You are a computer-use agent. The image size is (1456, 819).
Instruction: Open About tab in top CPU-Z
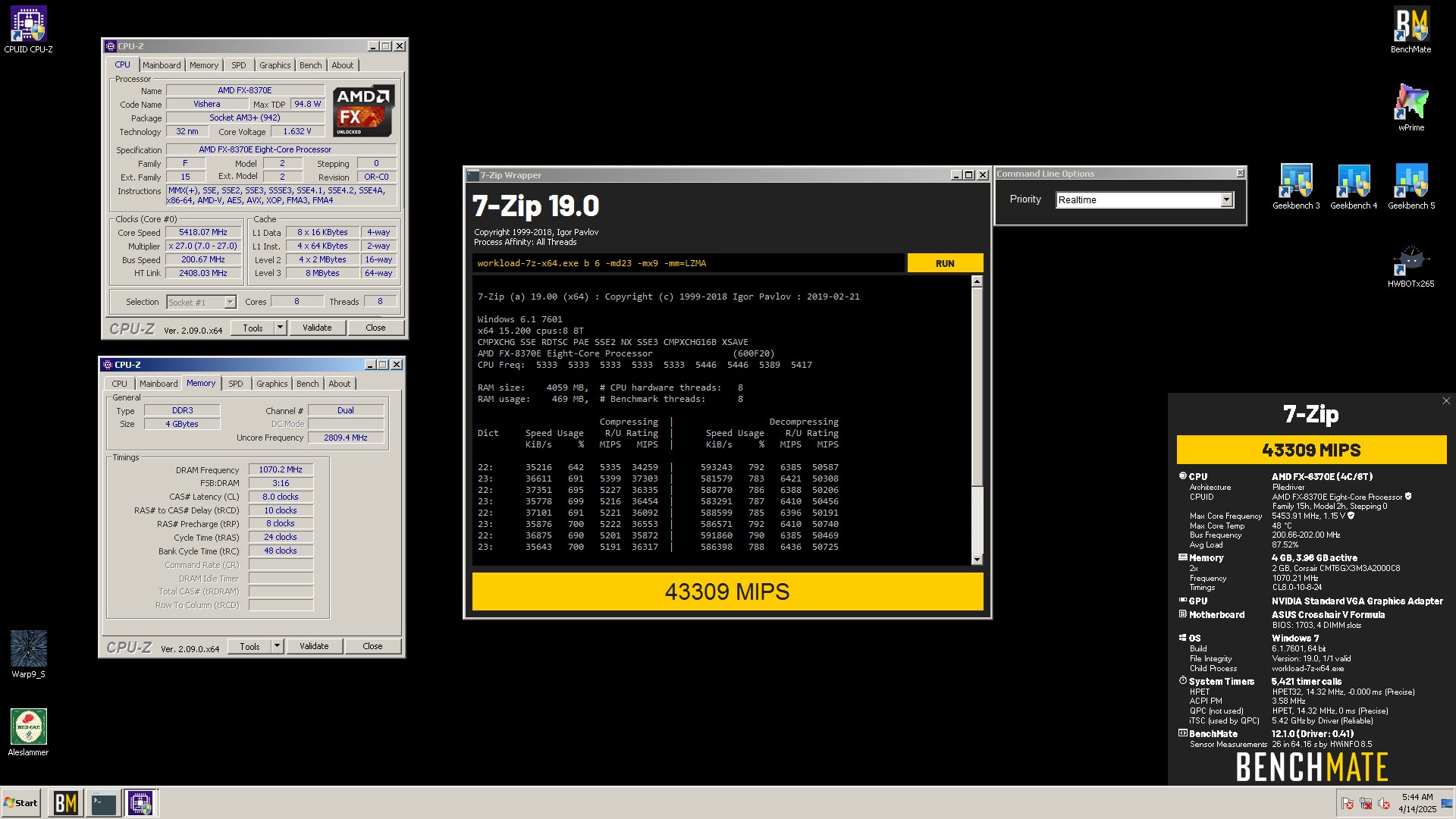click(x=342, y=65)
